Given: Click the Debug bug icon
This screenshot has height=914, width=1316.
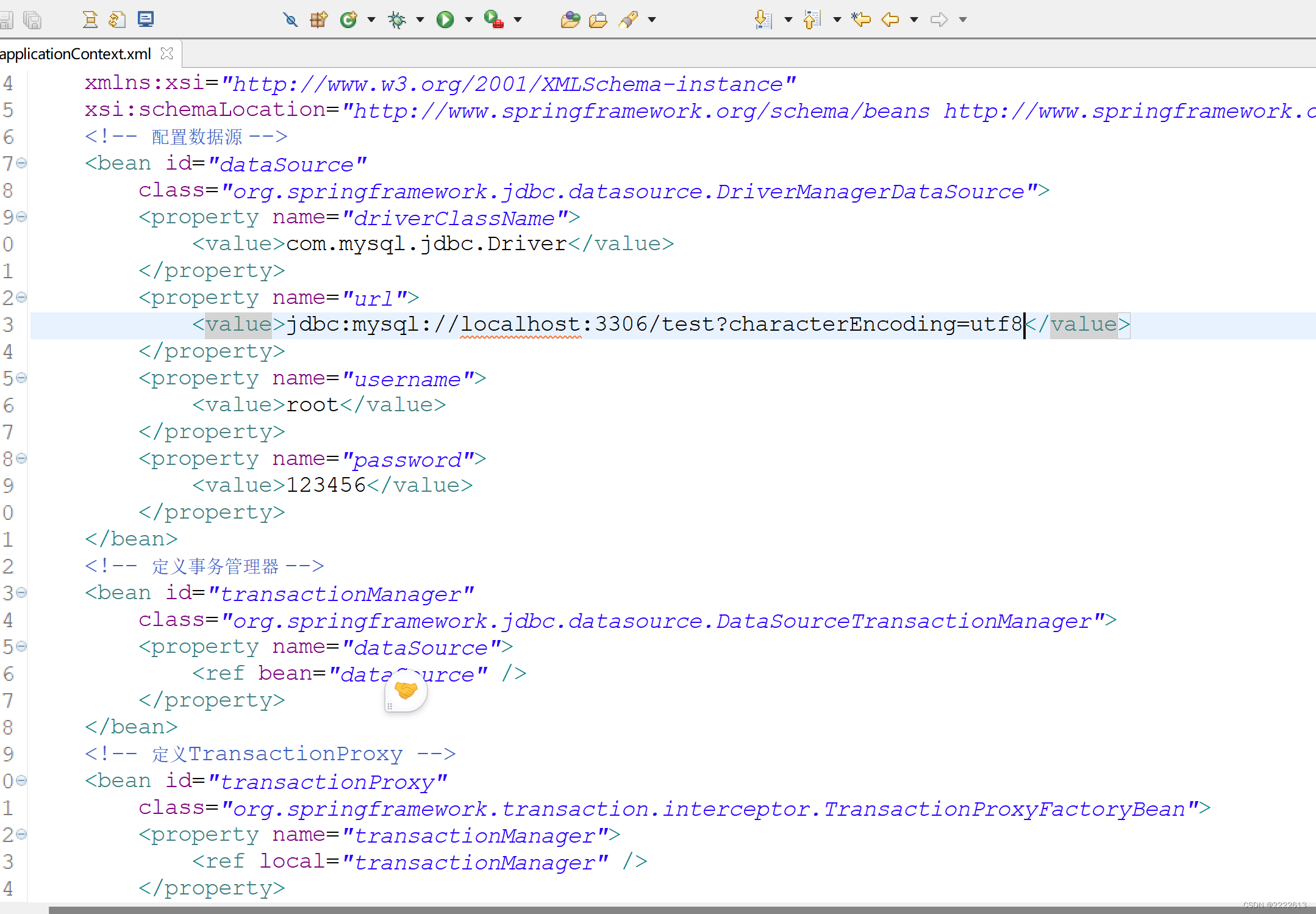Looking at the screenshot, I should pos(397,20).
